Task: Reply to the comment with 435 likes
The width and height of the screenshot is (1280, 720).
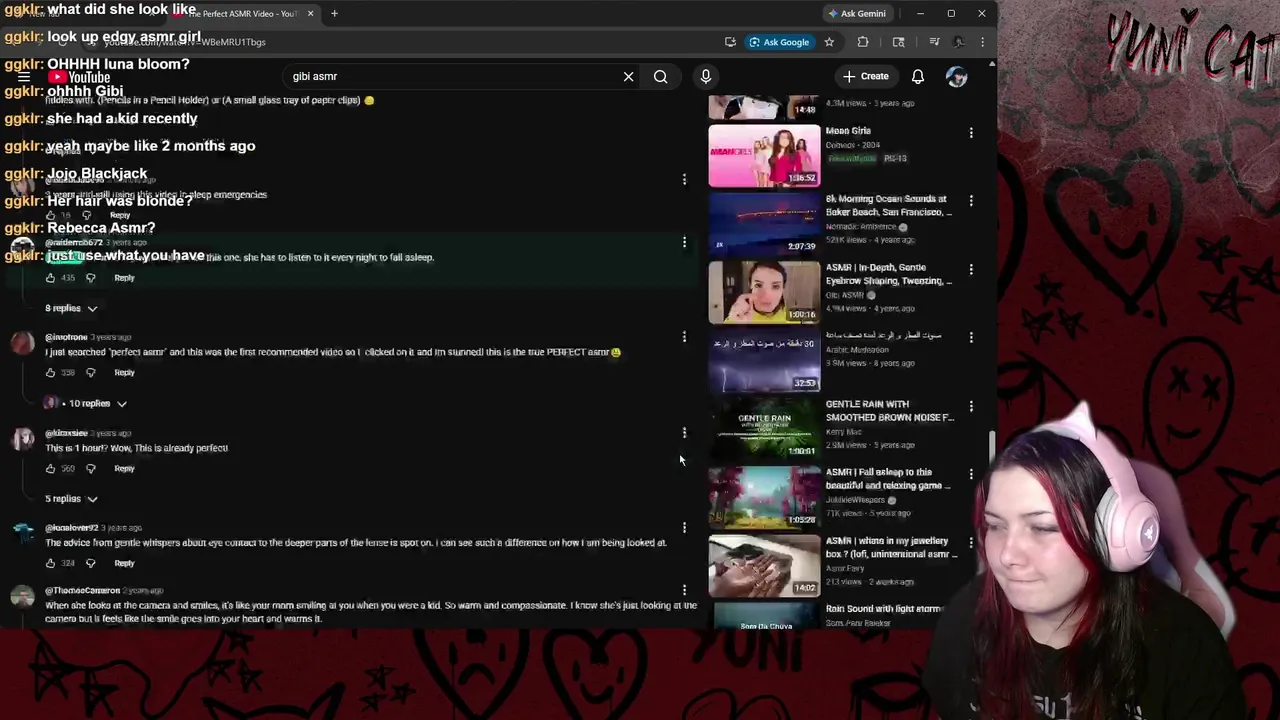Action: [124, 278]
